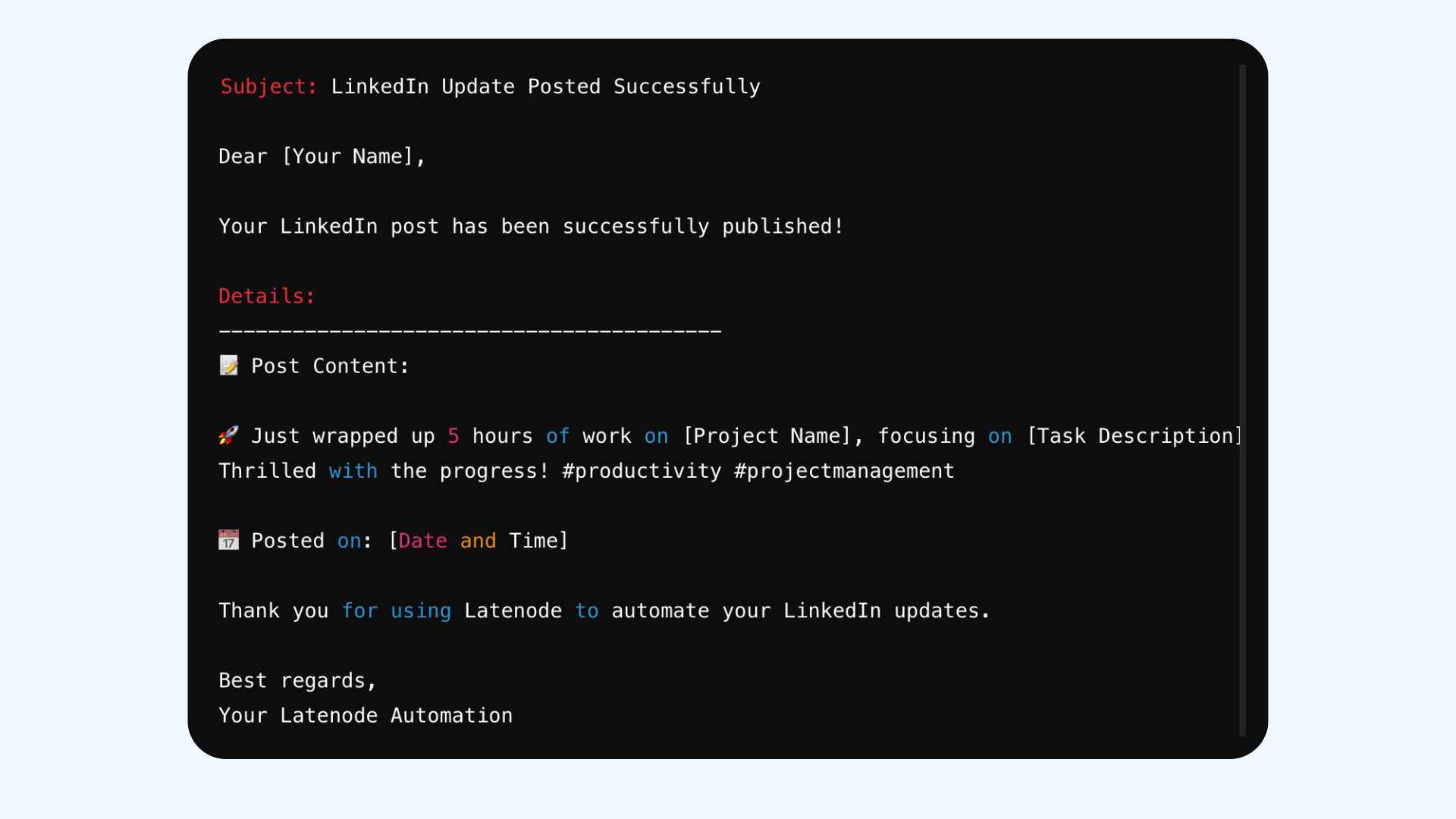Click the calendar emoji before Posted on
This screenshot has height=819, width=1456.
coord(228,540)
